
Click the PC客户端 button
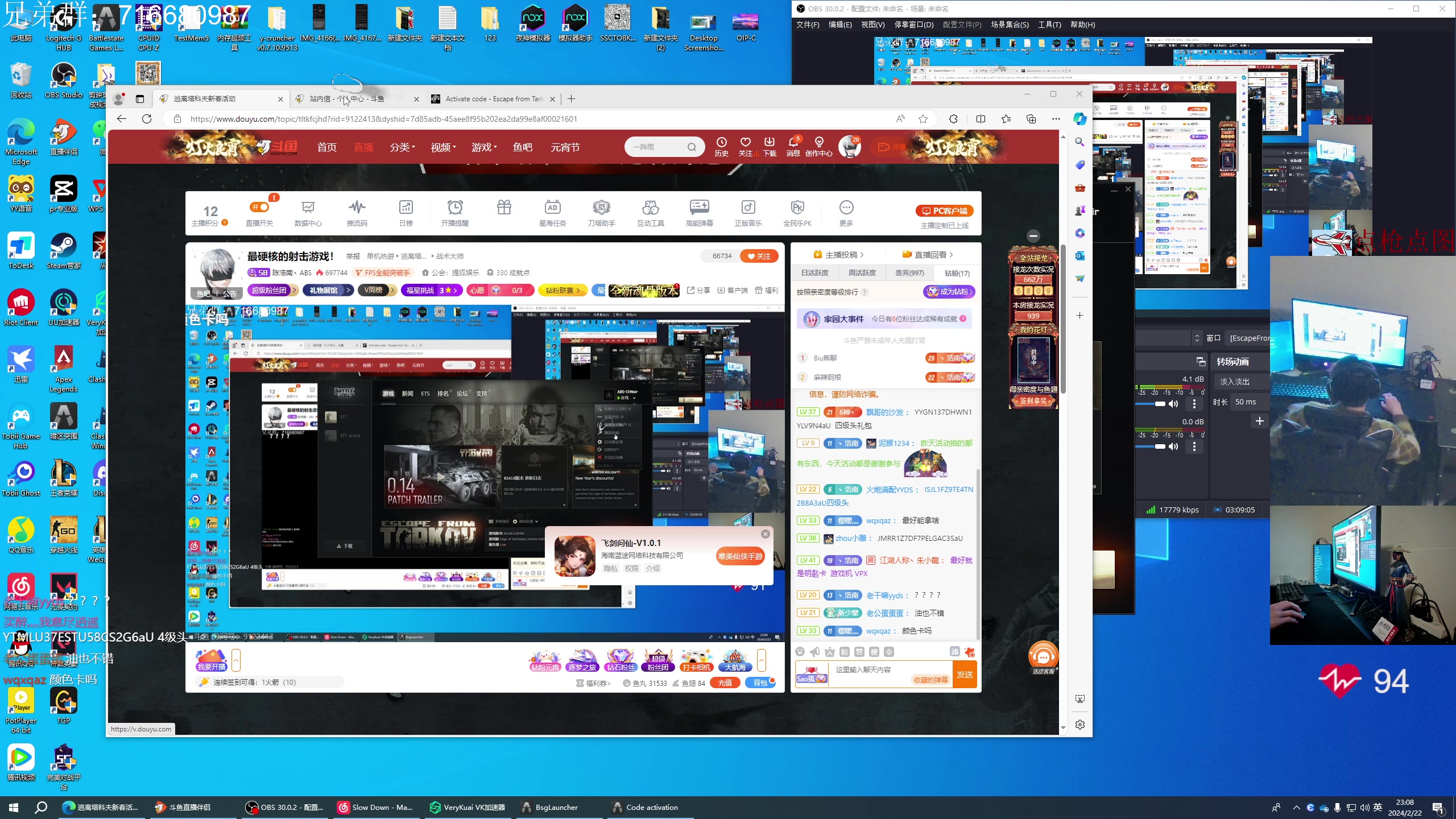945,211
